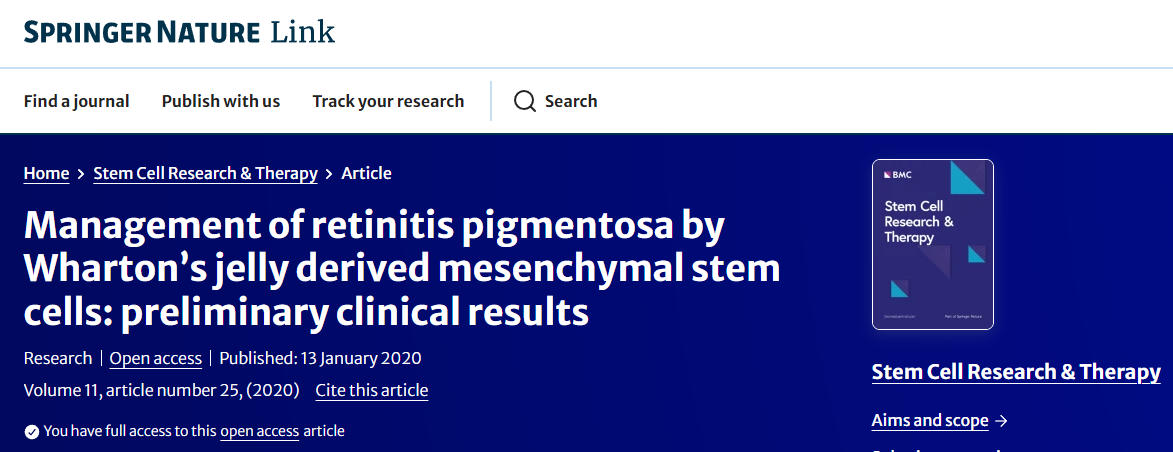Click the arrow beside Aims and scope
The image size is (1173, 452).
(x=1002, y=421)
